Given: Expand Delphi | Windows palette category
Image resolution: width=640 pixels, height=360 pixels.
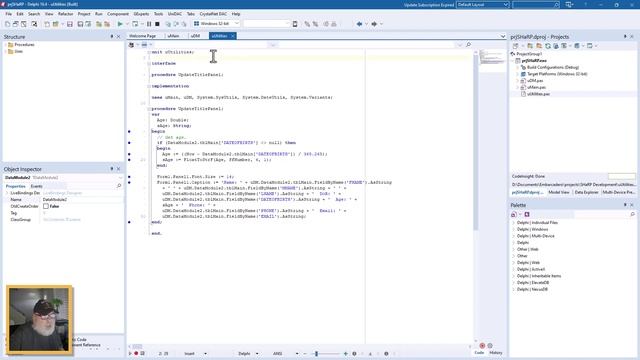Looking at the screenshot, I should [513, 229].
